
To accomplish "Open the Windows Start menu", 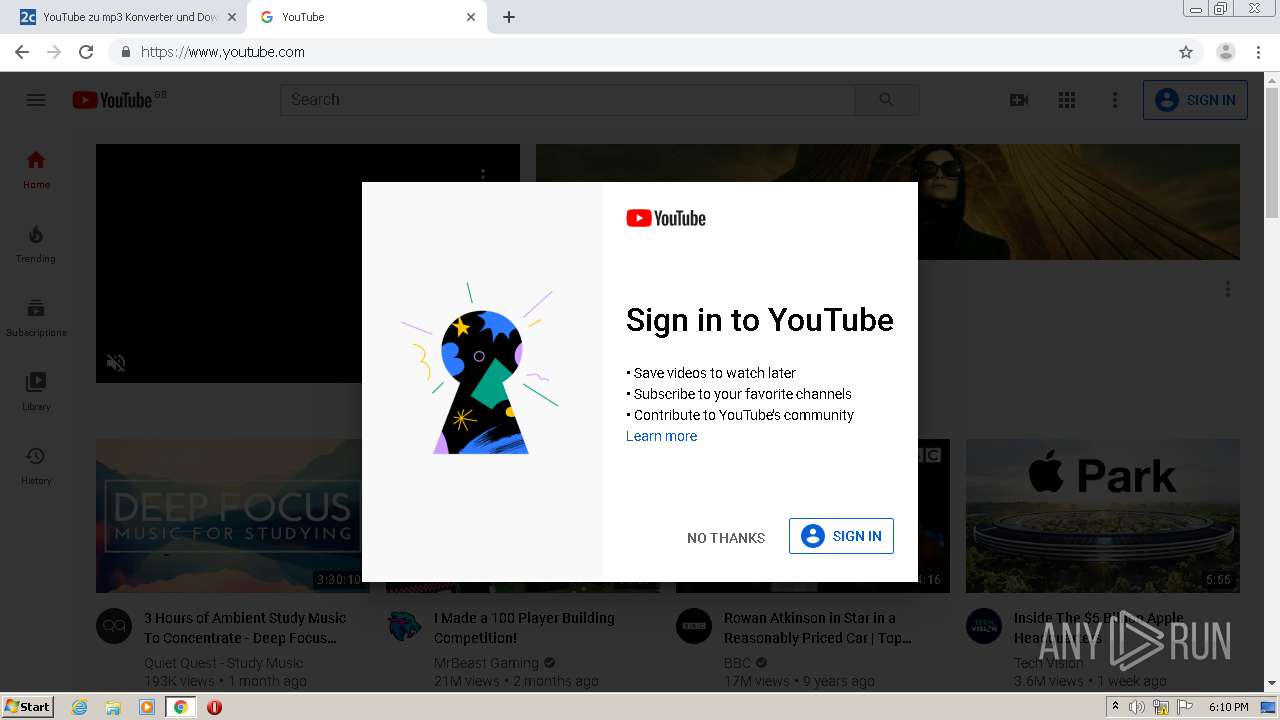I will click(28, 707).
